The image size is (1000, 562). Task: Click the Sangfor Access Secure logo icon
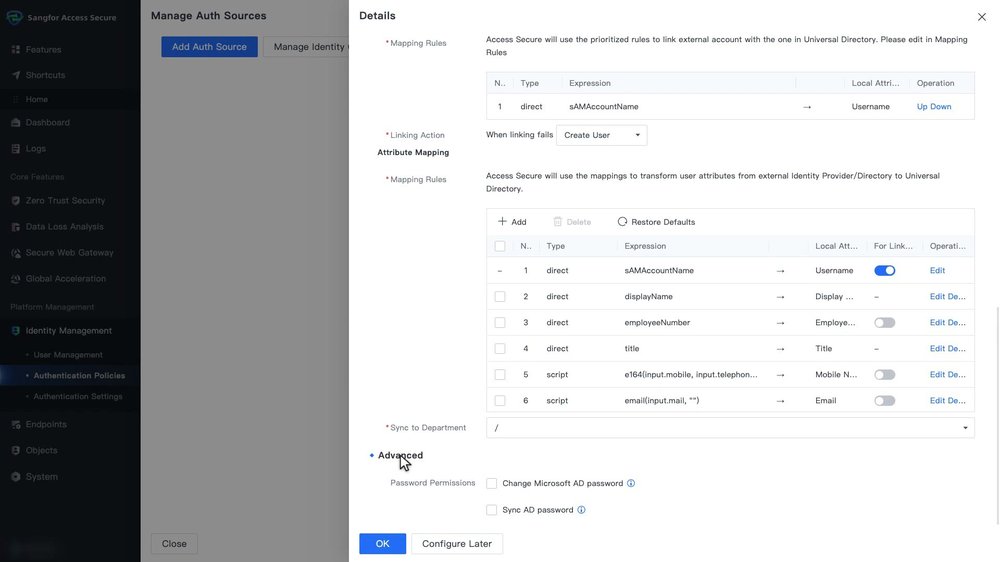coord(14,17)
